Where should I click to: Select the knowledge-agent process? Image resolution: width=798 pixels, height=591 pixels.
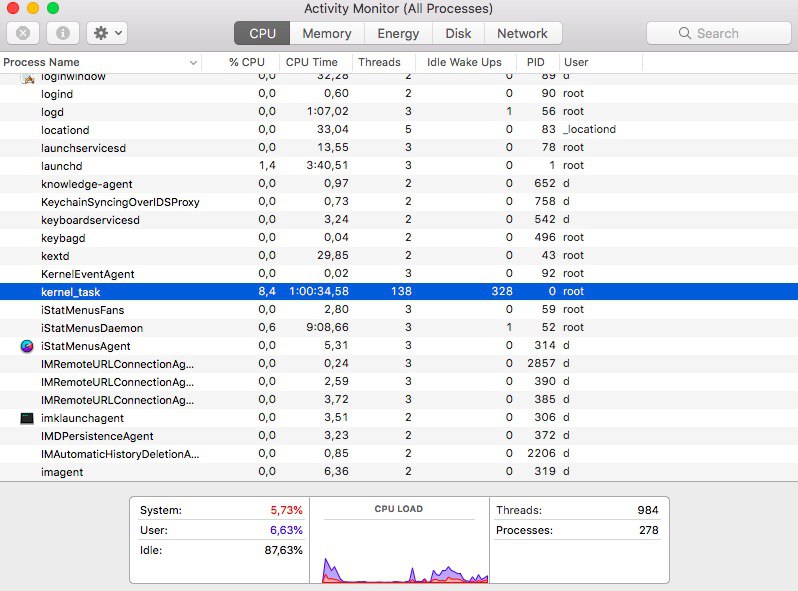click(x=399, y=184)
